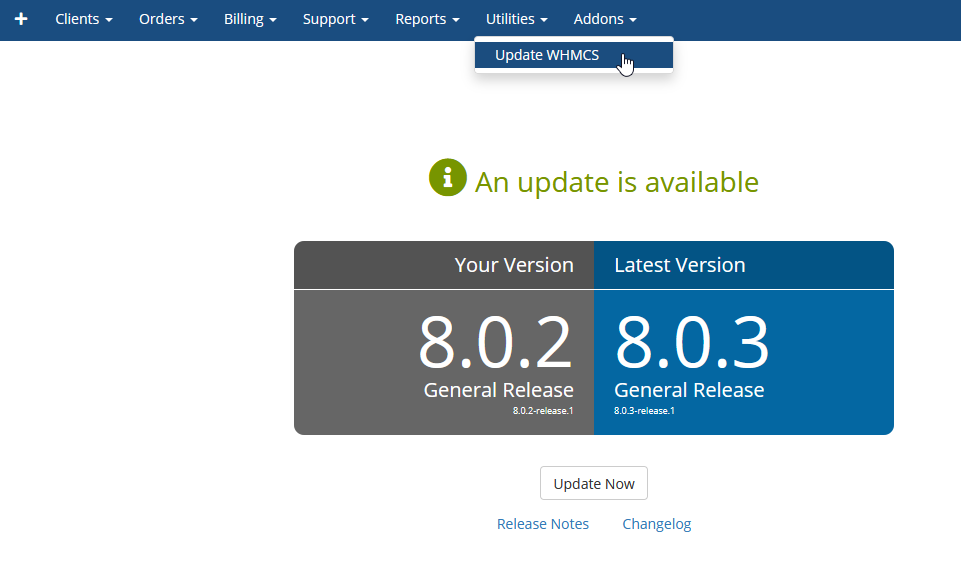Screen dimensions: 961x561
Task: Open the Reports dropdown menu
Action: 427,19
